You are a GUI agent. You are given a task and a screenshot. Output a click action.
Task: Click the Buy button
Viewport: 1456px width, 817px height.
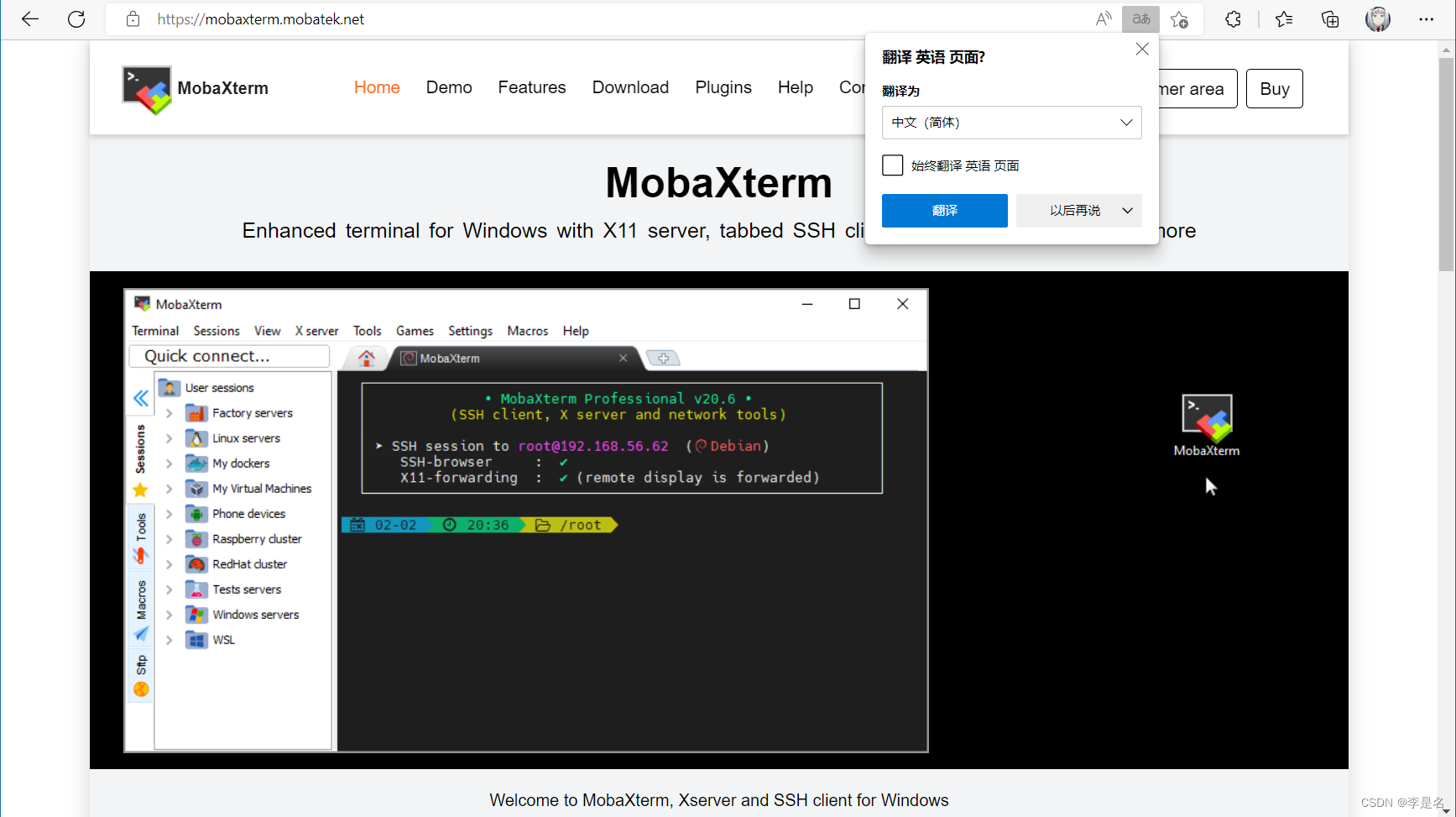pos(1274,88)
